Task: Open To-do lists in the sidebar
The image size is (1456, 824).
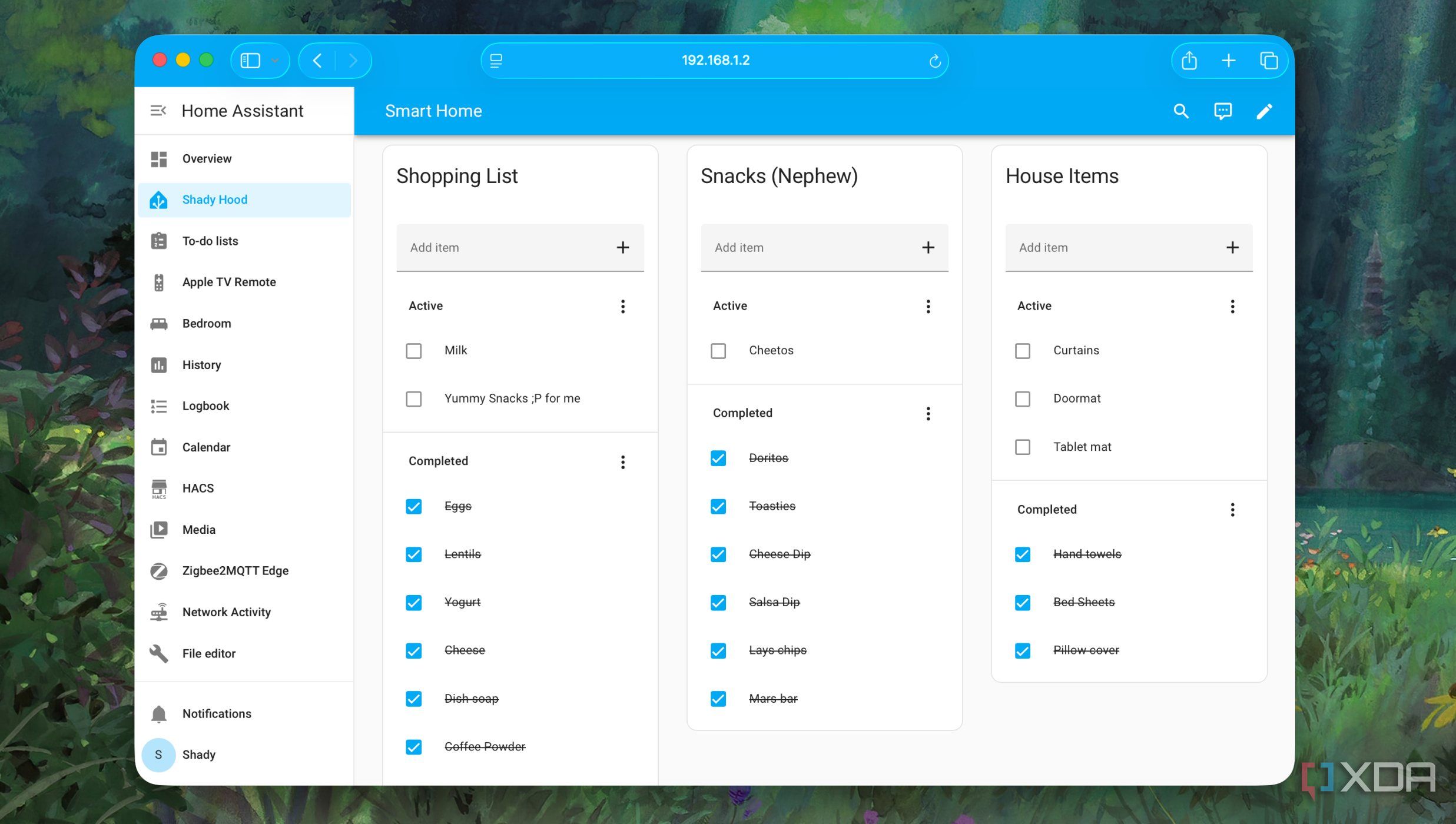Action: click(x=245, y=241)
